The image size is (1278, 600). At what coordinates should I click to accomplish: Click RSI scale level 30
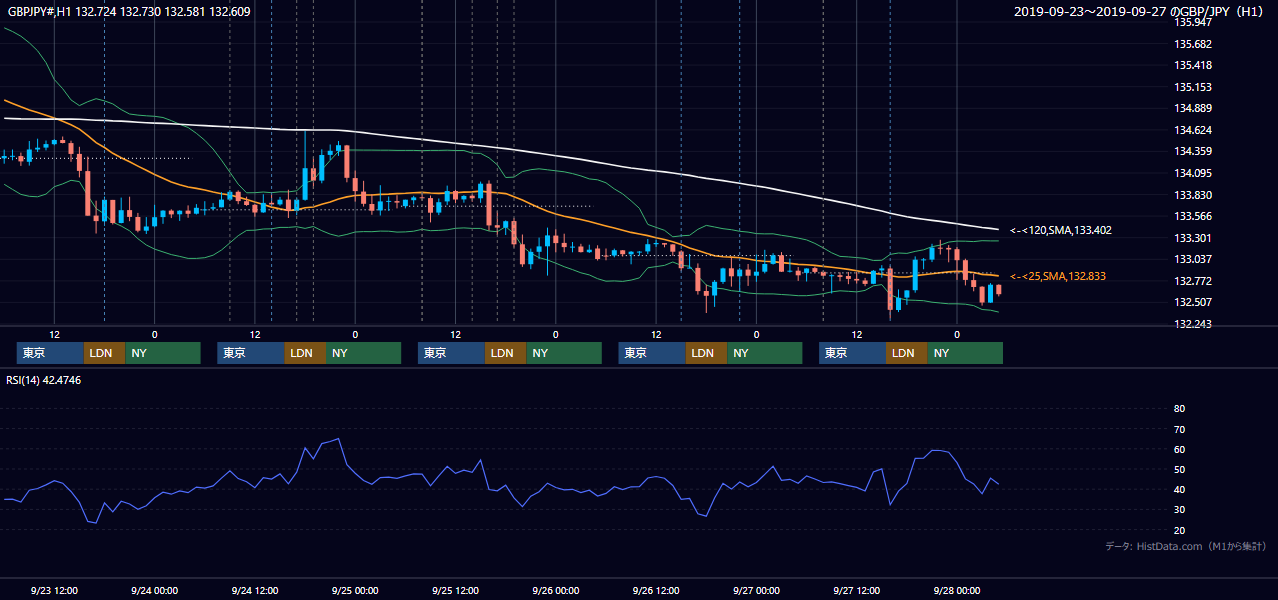point(1179,510)
